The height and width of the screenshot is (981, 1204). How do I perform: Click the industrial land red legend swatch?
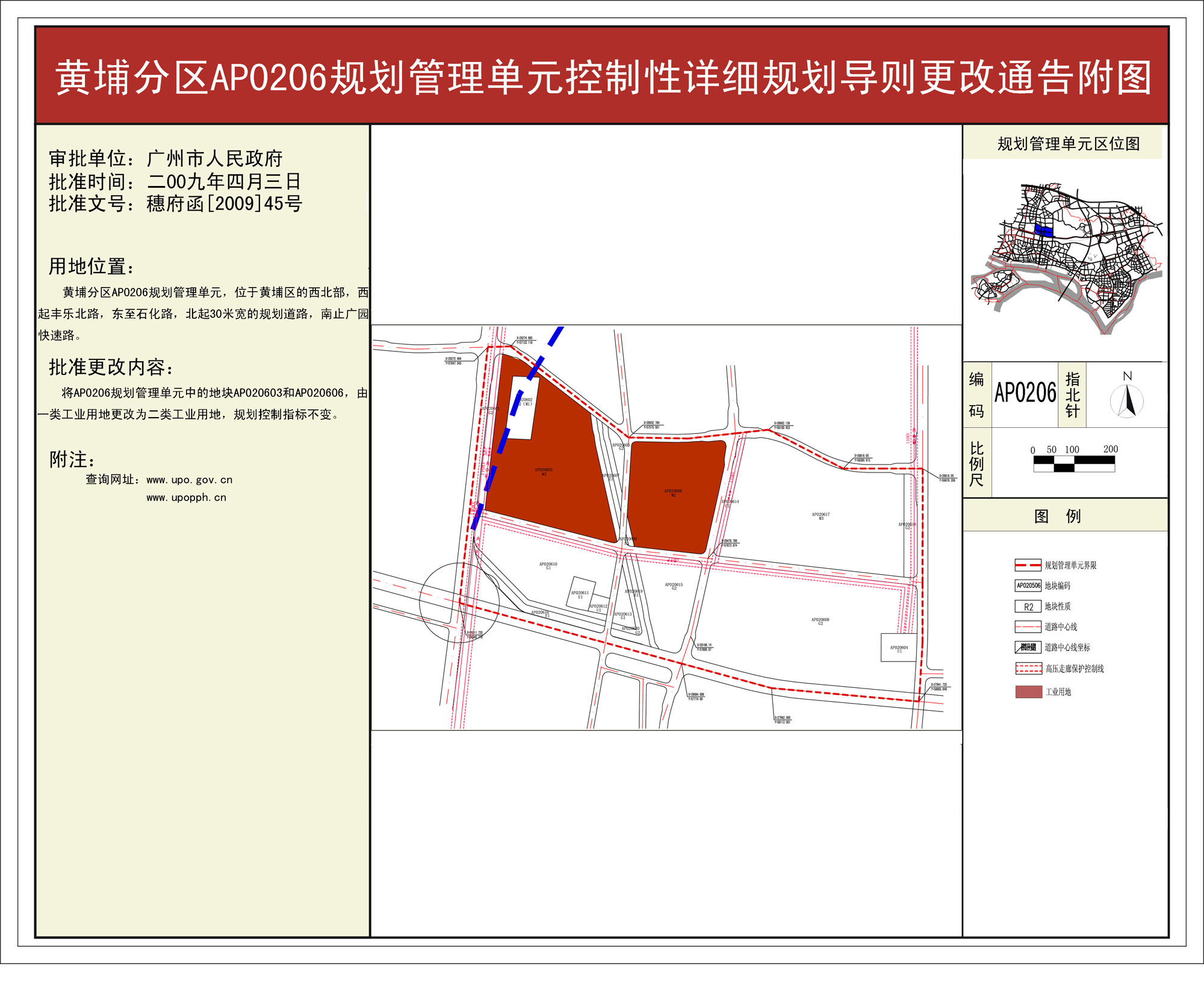1028,692
